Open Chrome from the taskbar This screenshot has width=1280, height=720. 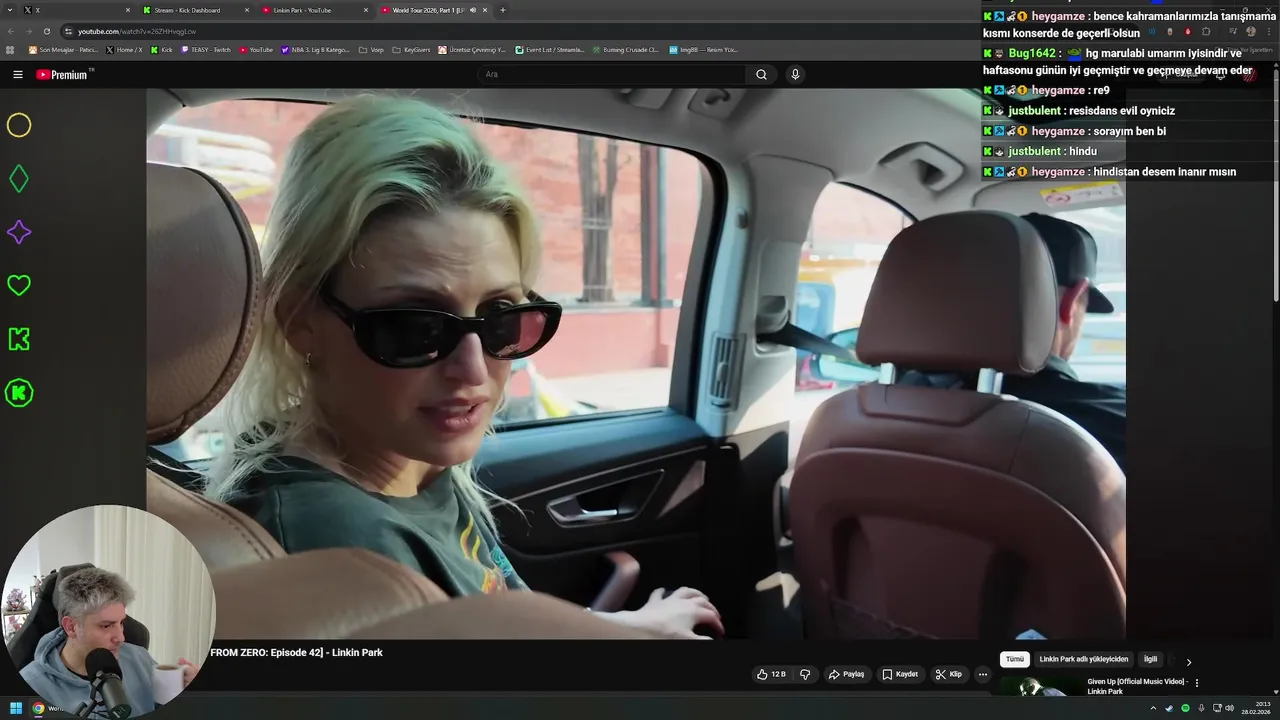point(38,708)
